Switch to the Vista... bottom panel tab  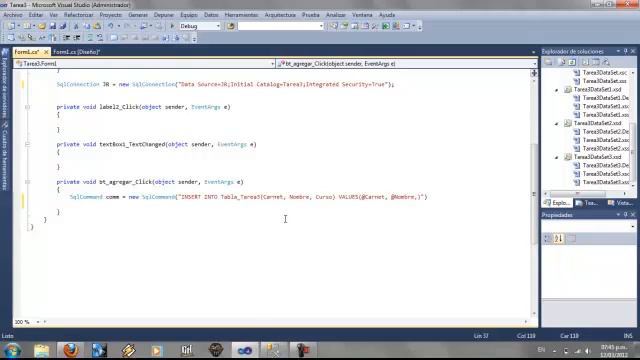[620, 203]
